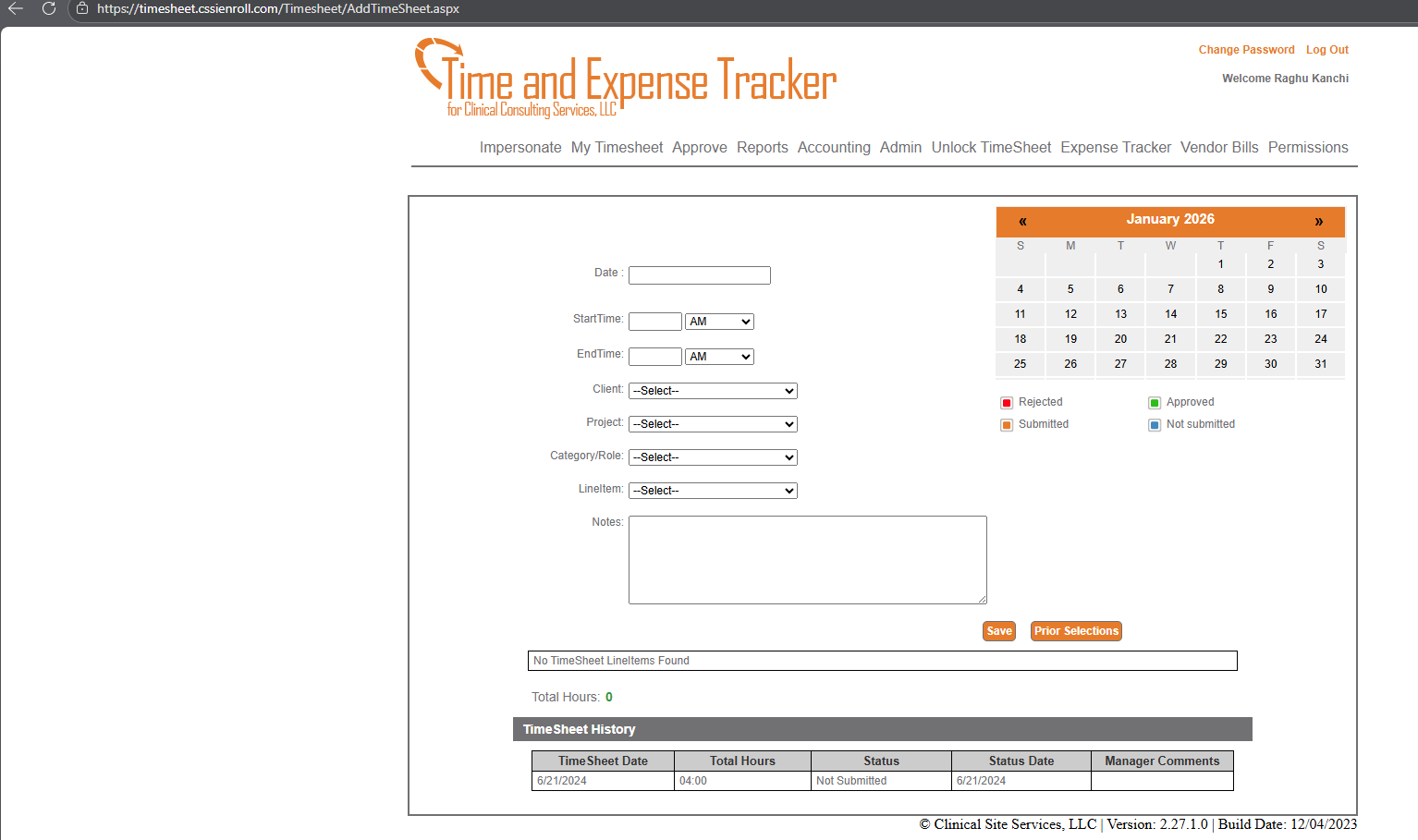1418x840 pixels.
Task: Open Vendor Bills menu item
Action: (x=1219, y=148)
